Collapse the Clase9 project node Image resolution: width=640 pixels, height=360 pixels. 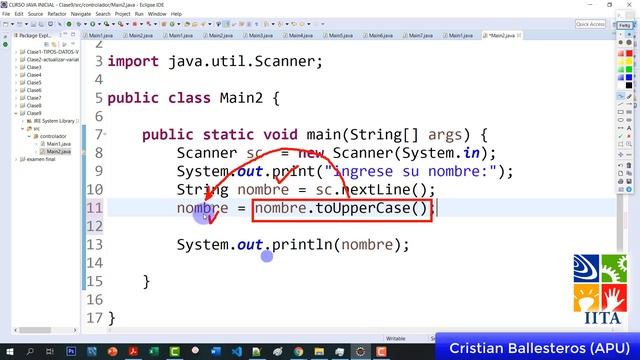pyautogui.click(x=16, y=113)
